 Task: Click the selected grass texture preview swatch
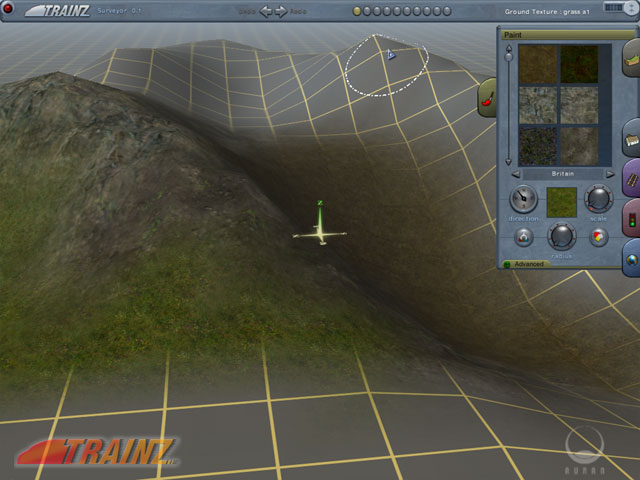coord(562,202)
